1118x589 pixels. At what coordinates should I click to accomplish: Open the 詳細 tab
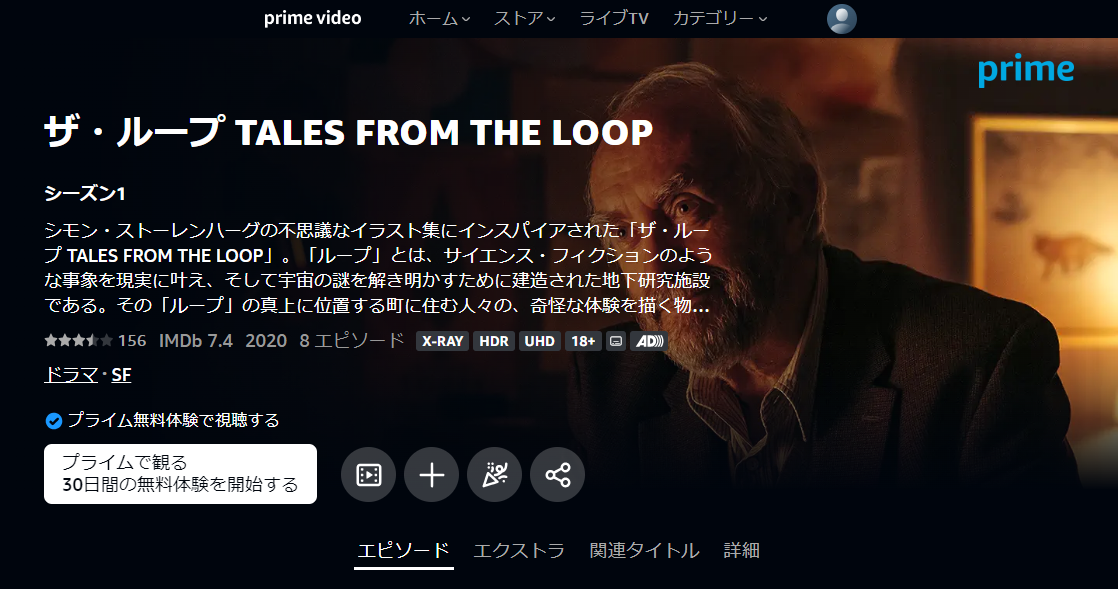pyautogui.click(x=742, y=550)
